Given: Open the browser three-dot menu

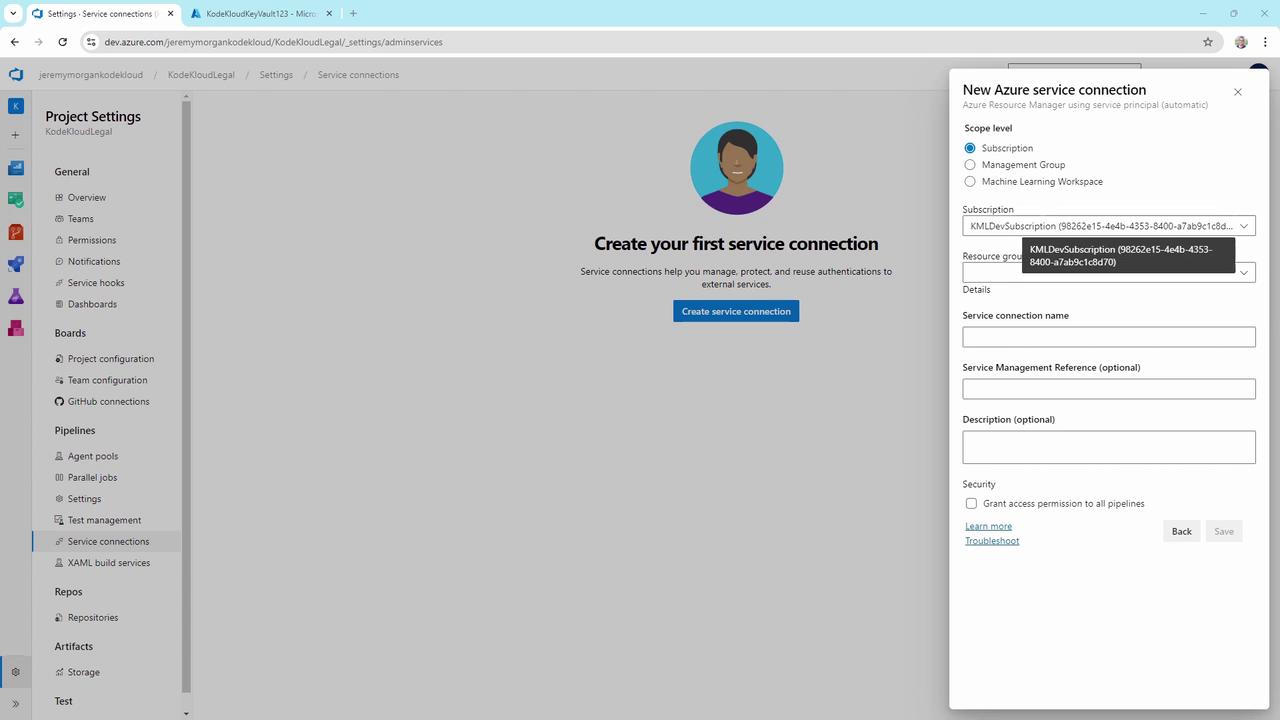Looking at the screenshot, I should coord(1266,42).
